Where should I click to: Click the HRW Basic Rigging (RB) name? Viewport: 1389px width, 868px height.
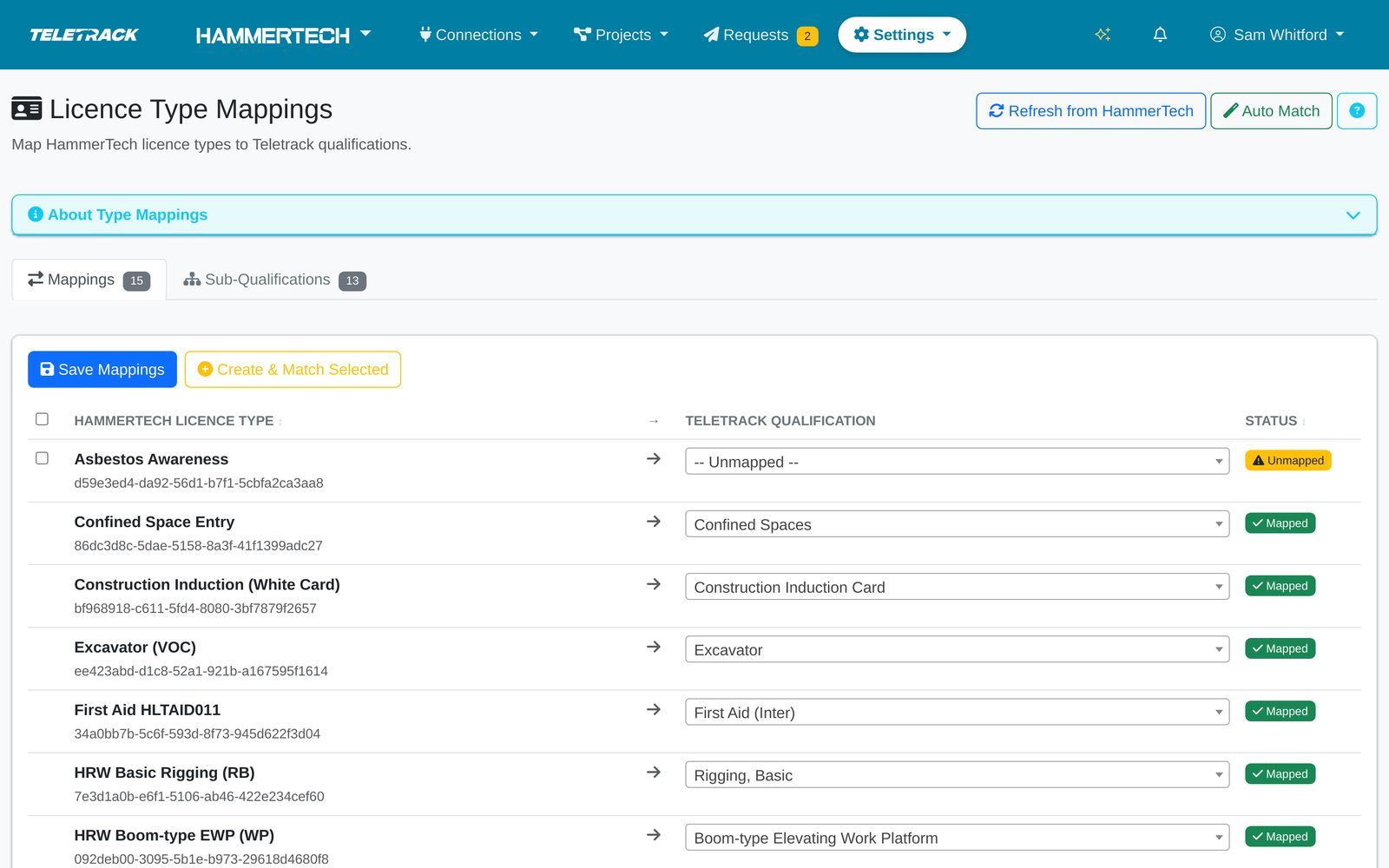164,773
